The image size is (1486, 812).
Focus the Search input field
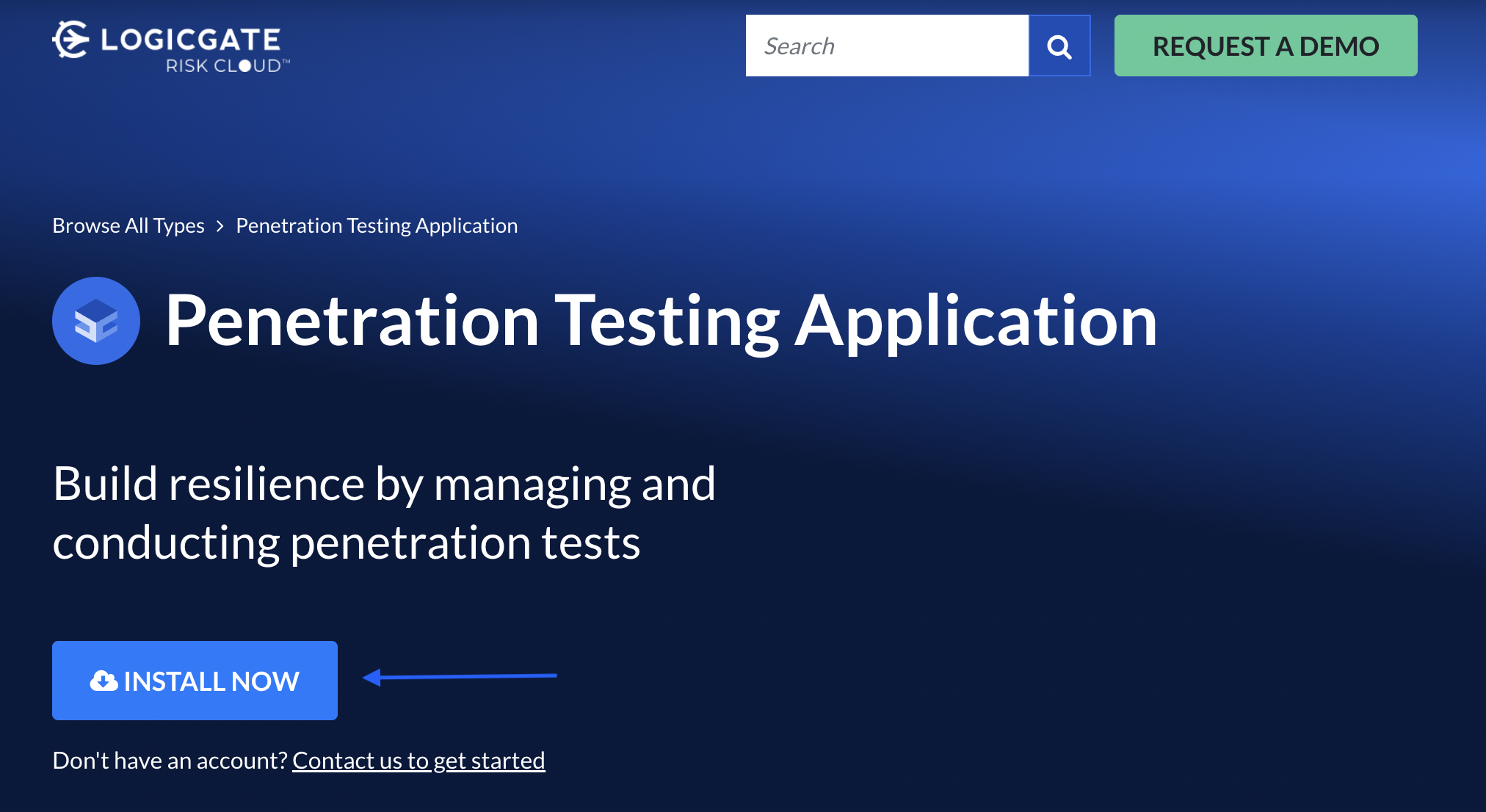[x=887, y=46]
